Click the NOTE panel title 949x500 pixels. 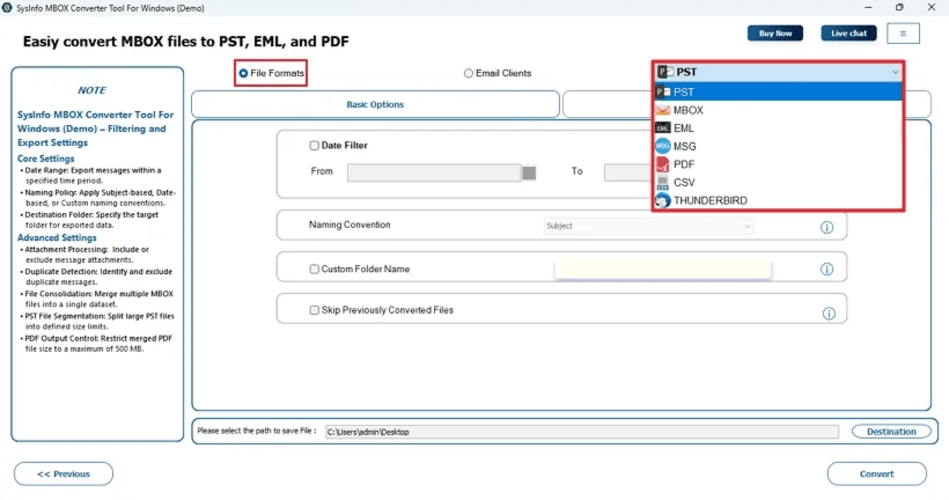pos(92,90)
